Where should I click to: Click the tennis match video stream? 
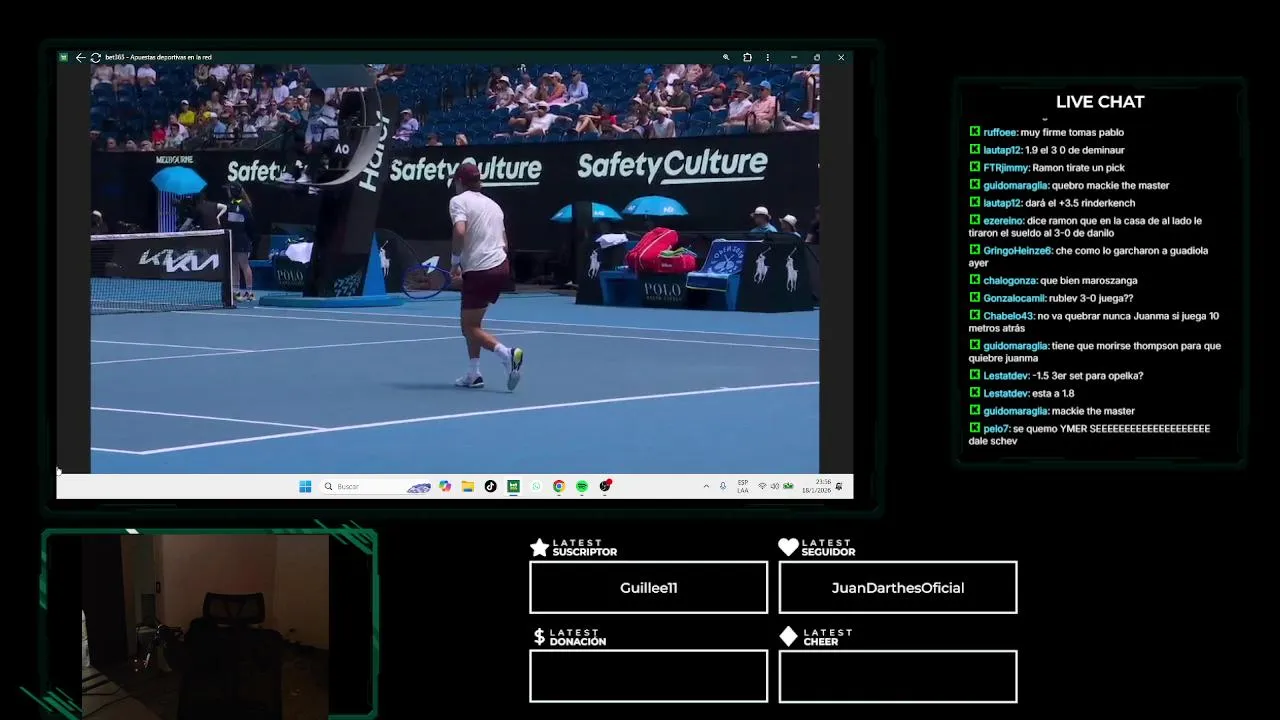[455, 268]
